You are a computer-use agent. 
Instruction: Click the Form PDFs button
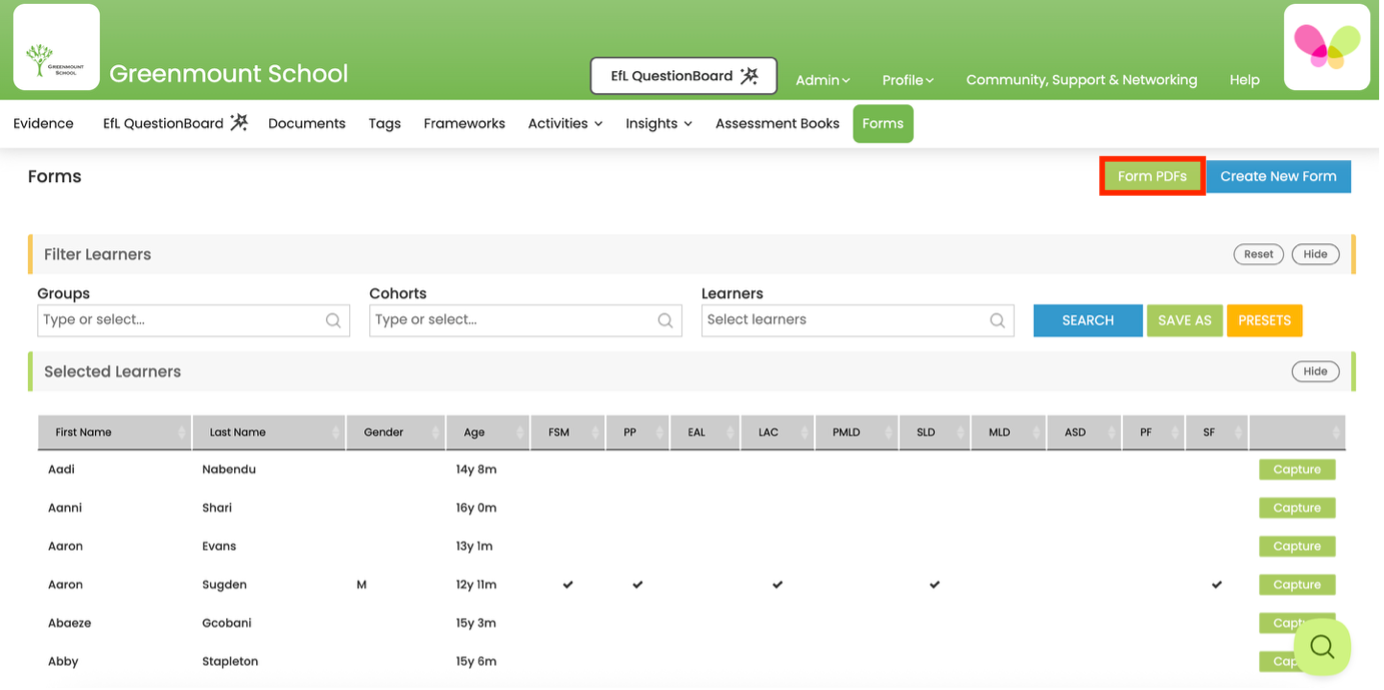(x=1151, y=176)
